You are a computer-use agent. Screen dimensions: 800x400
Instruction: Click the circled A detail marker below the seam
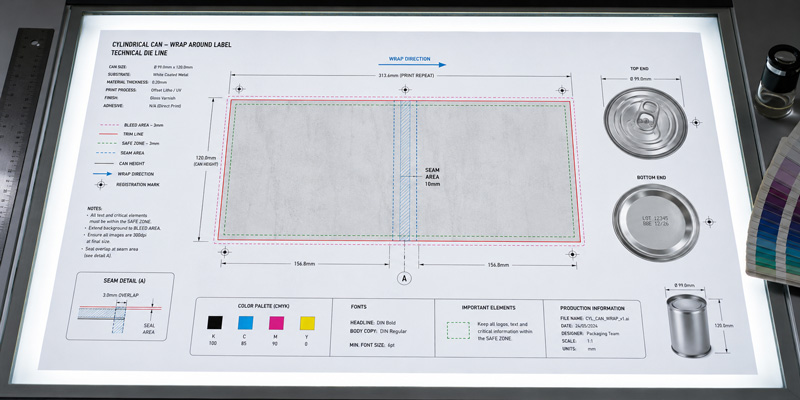point(404,278)
